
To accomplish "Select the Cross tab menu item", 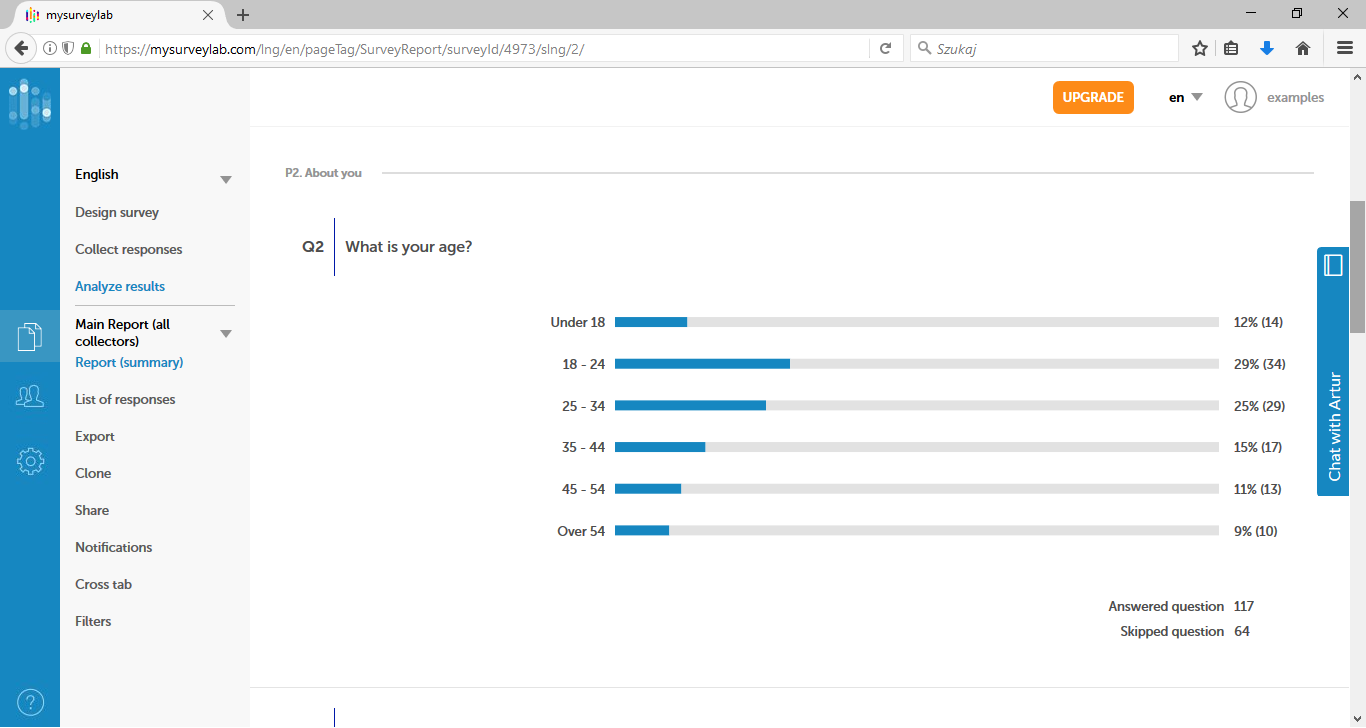I will tap(103, 584).
